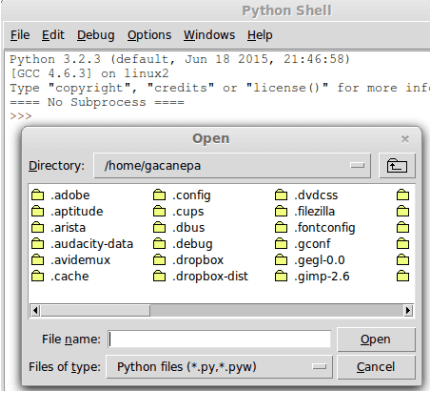Open the Options menu
434x394 pixels.
pyautogui.click(x=149, y=35)
